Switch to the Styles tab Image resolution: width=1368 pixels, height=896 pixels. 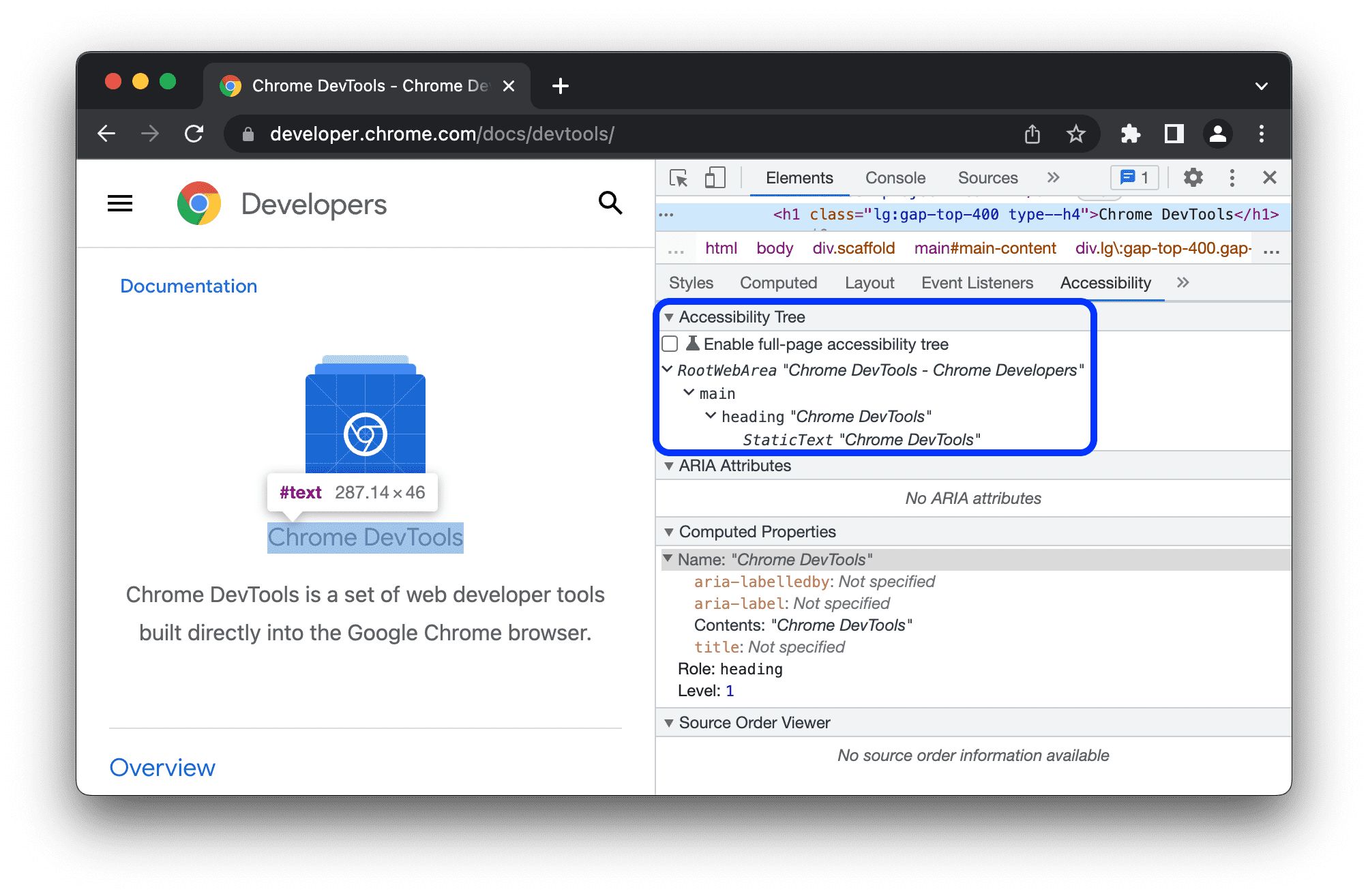(x=692, y=282)
